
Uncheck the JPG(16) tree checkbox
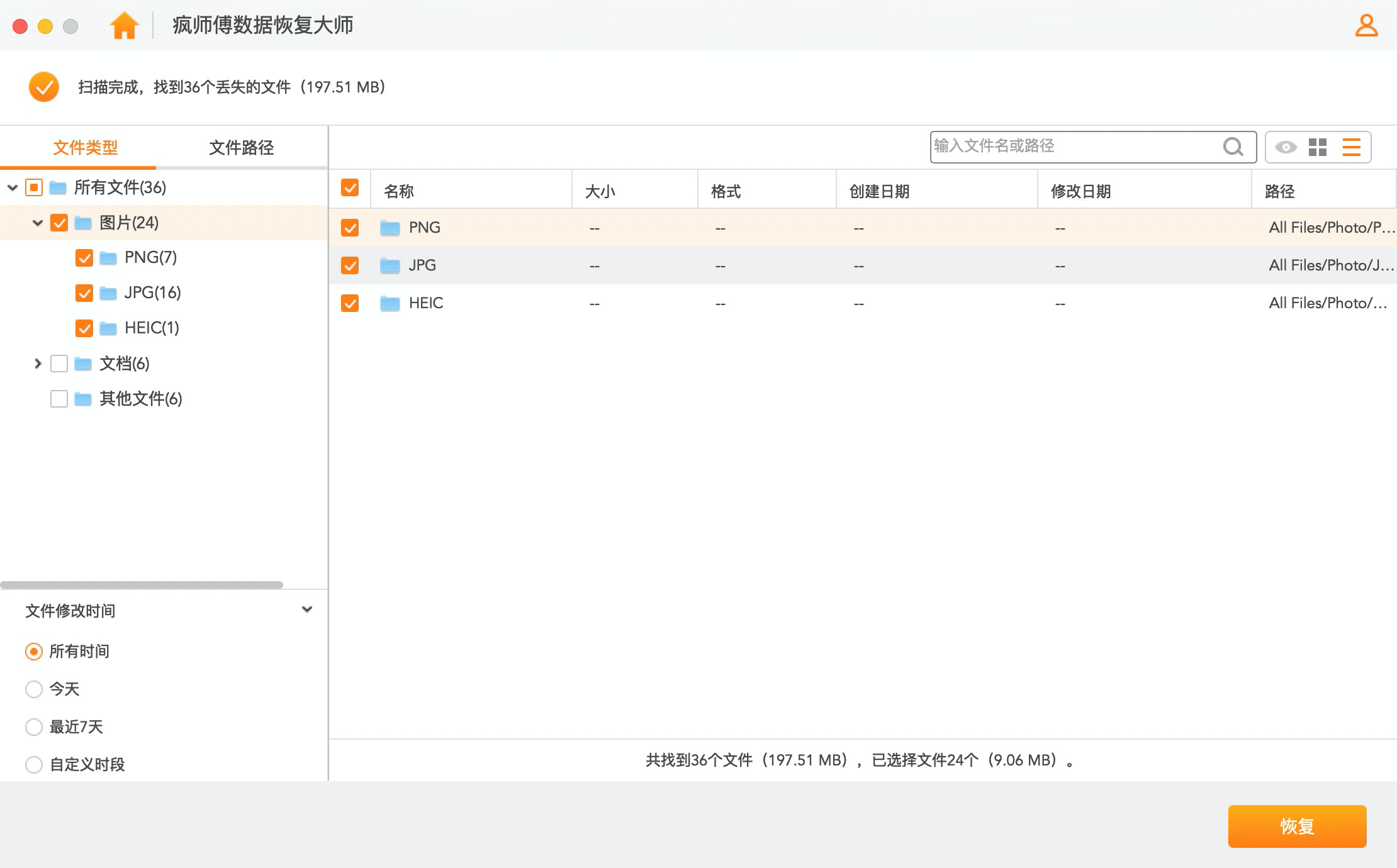click(x=84, y=293)
